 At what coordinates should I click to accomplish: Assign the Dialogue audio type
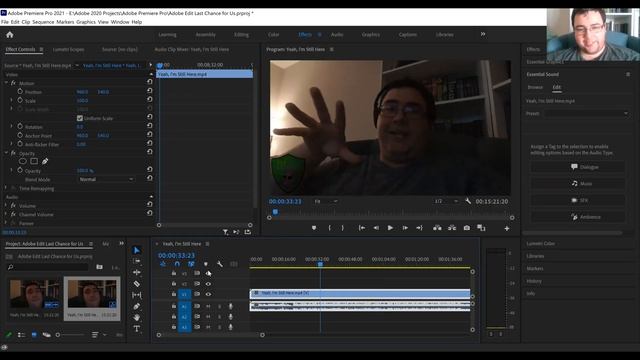[577, 167]
